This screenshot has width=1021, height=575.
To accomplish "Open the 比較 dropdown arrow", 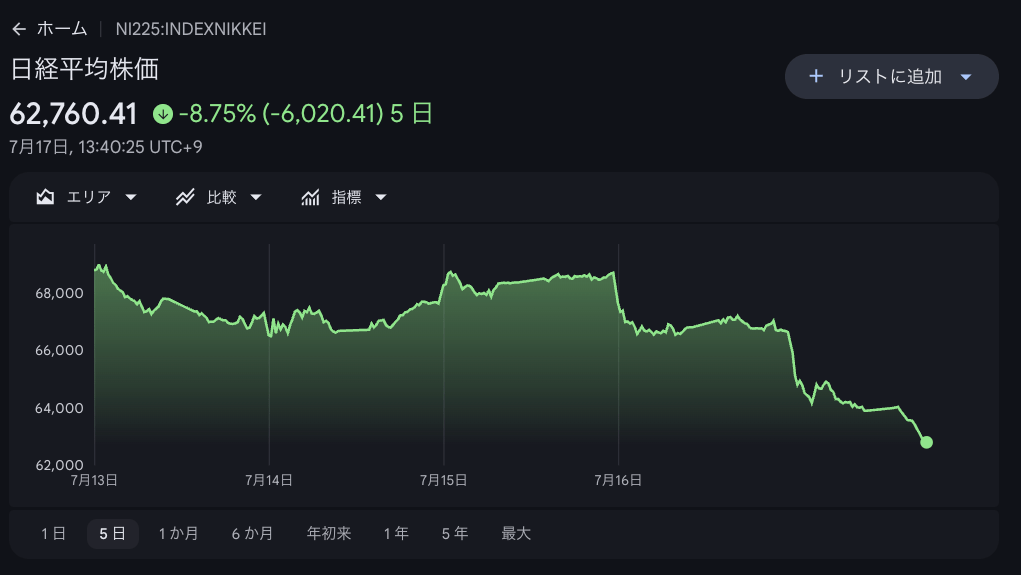I will [x=256, y=197].
